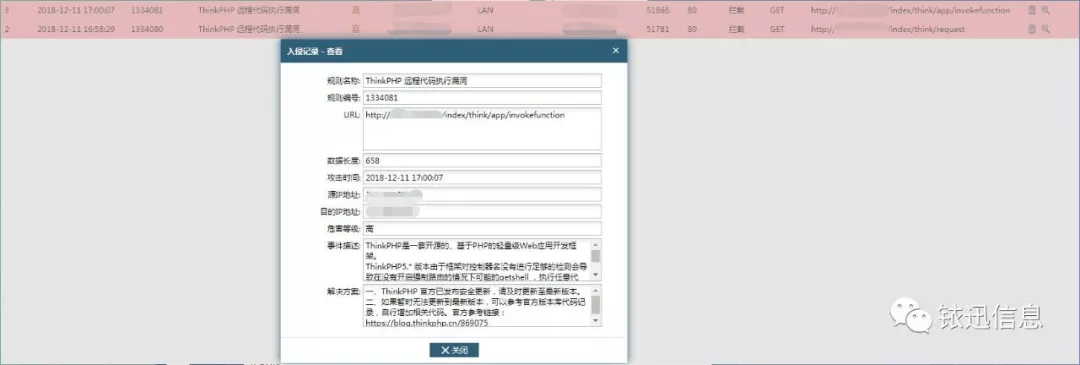This screenshot has height=365, width=1080.
Task: Click the 规则名称 field showing ThinkPHP 远程代码执行漏洞
Action: click(482, 81)
